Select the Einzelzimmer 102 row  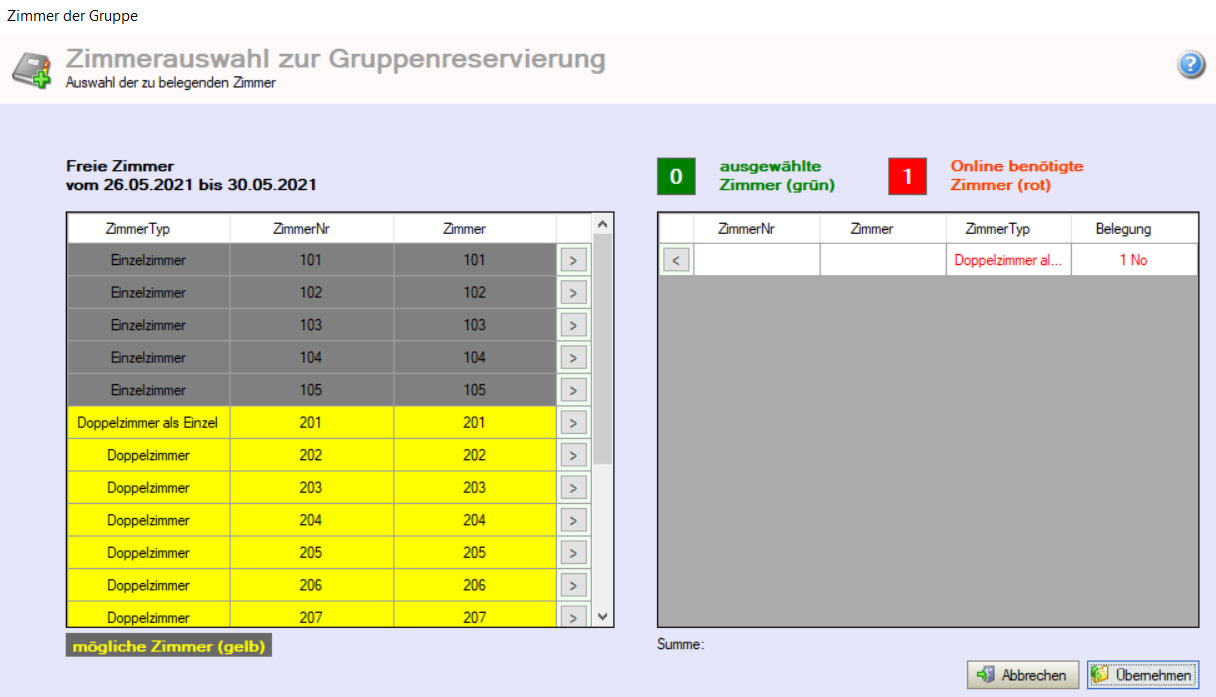point(148,293)
